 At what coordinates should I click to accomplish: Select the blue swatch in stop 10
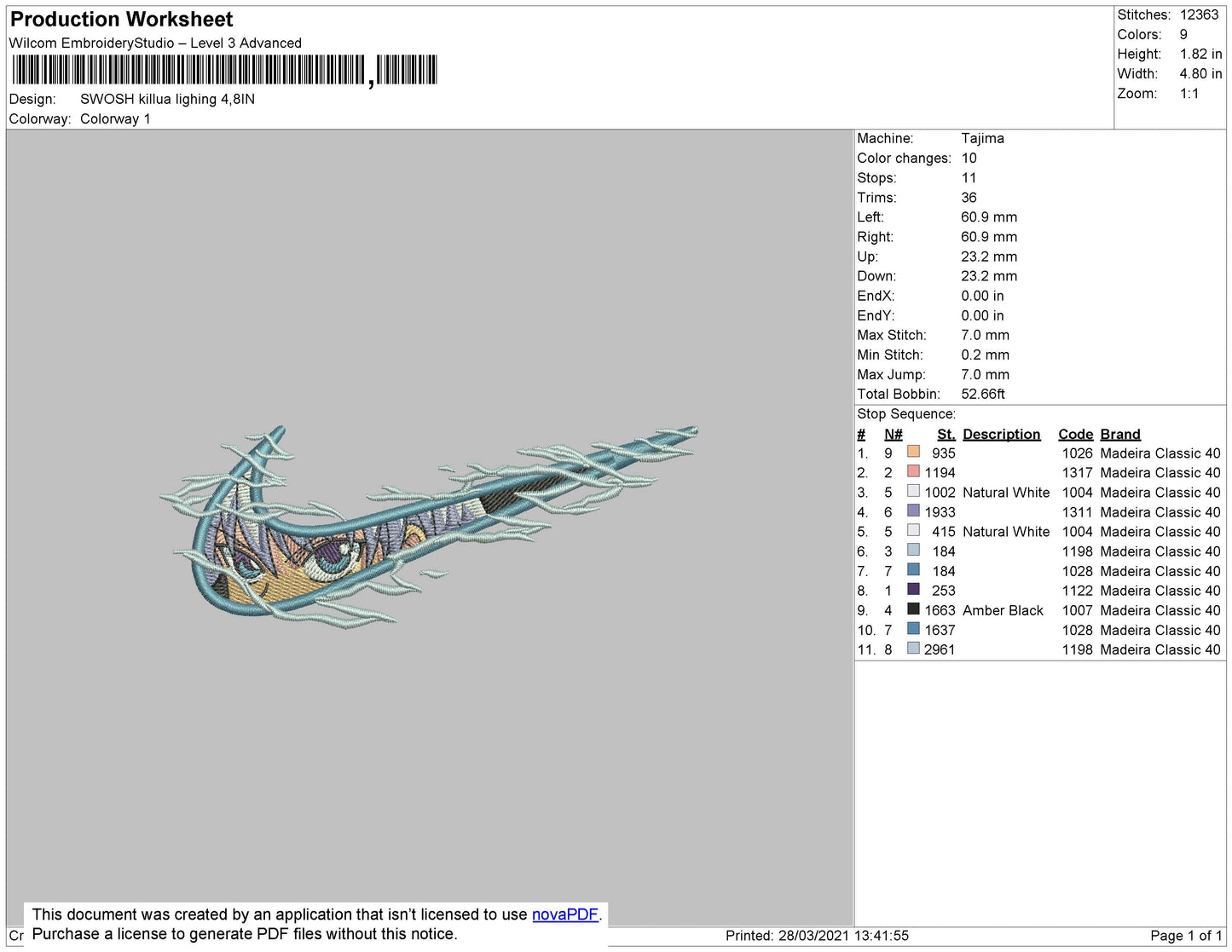(913, 628)
